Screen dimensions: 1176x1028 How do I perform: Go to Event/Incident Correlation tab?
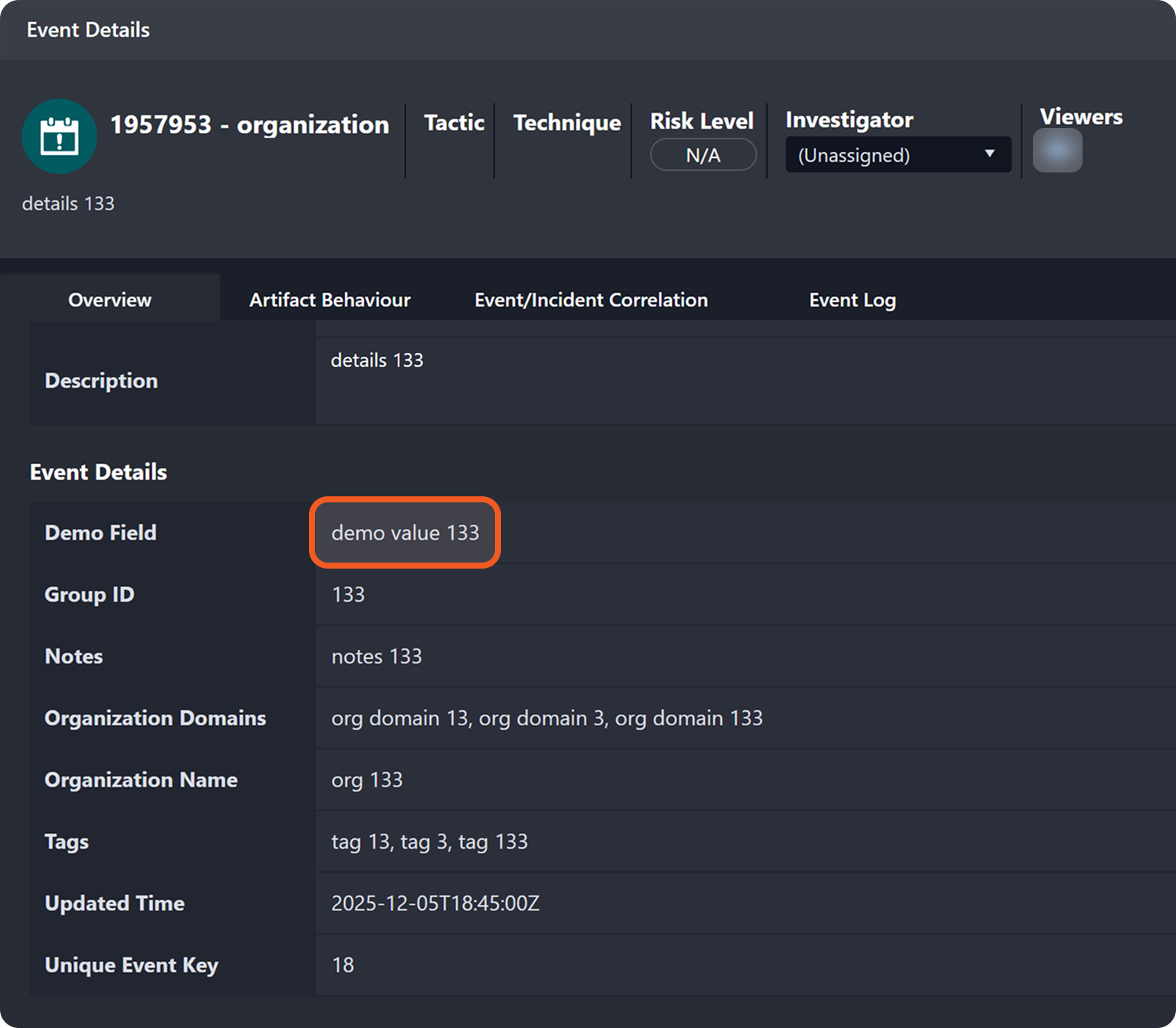pos(591,300)
